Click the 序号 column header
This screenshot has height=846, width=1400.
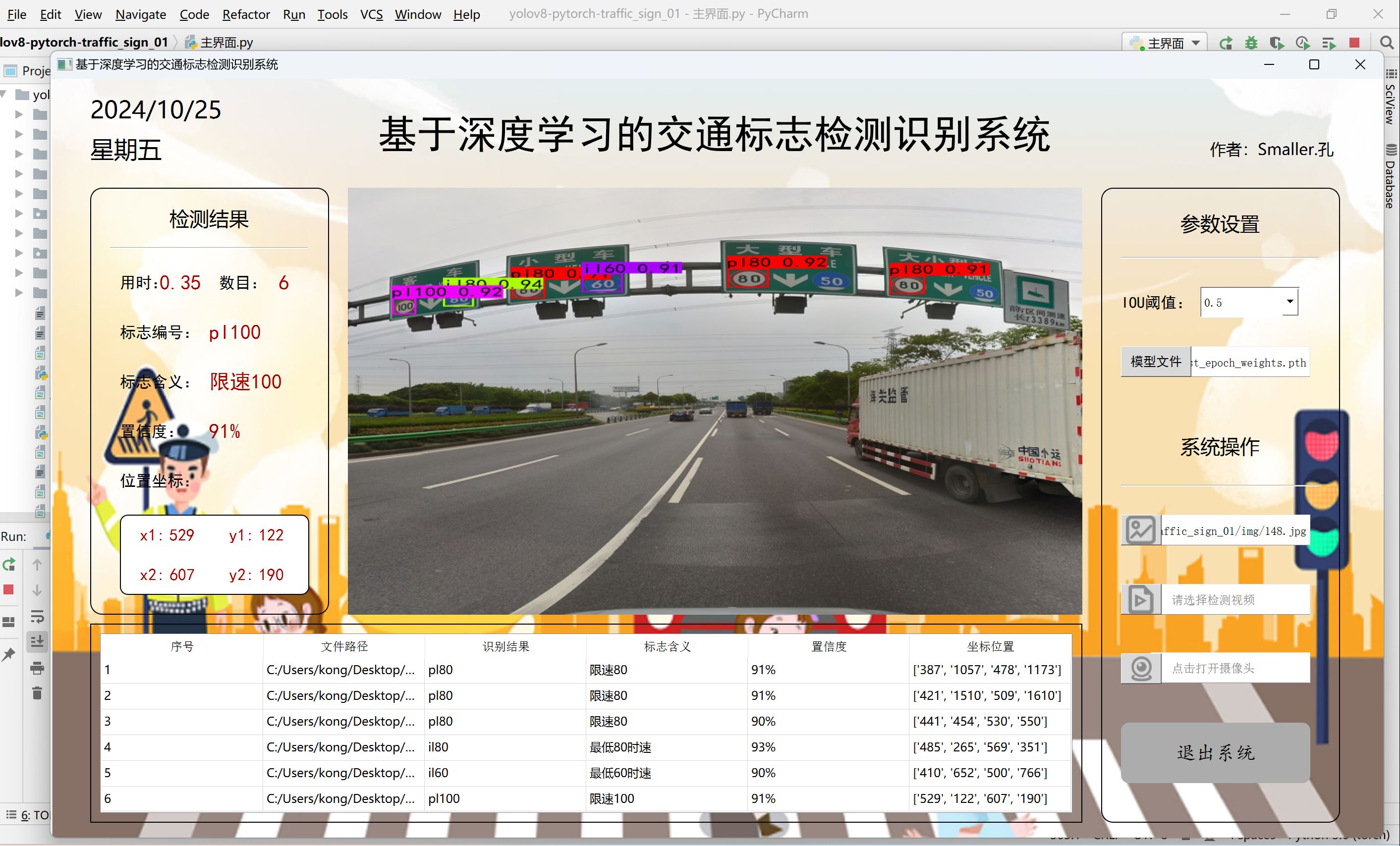[182, 646]
